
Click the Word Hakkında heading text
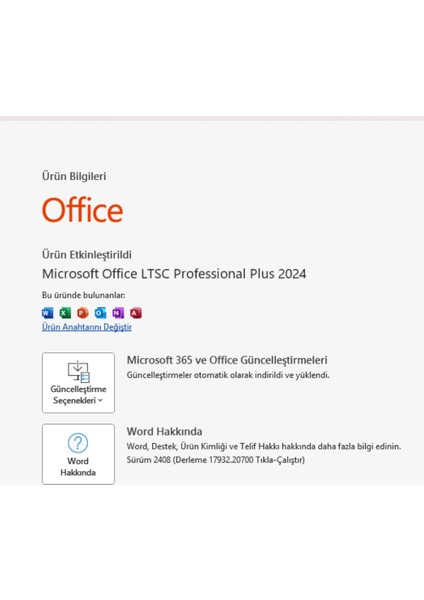[165, 432]
